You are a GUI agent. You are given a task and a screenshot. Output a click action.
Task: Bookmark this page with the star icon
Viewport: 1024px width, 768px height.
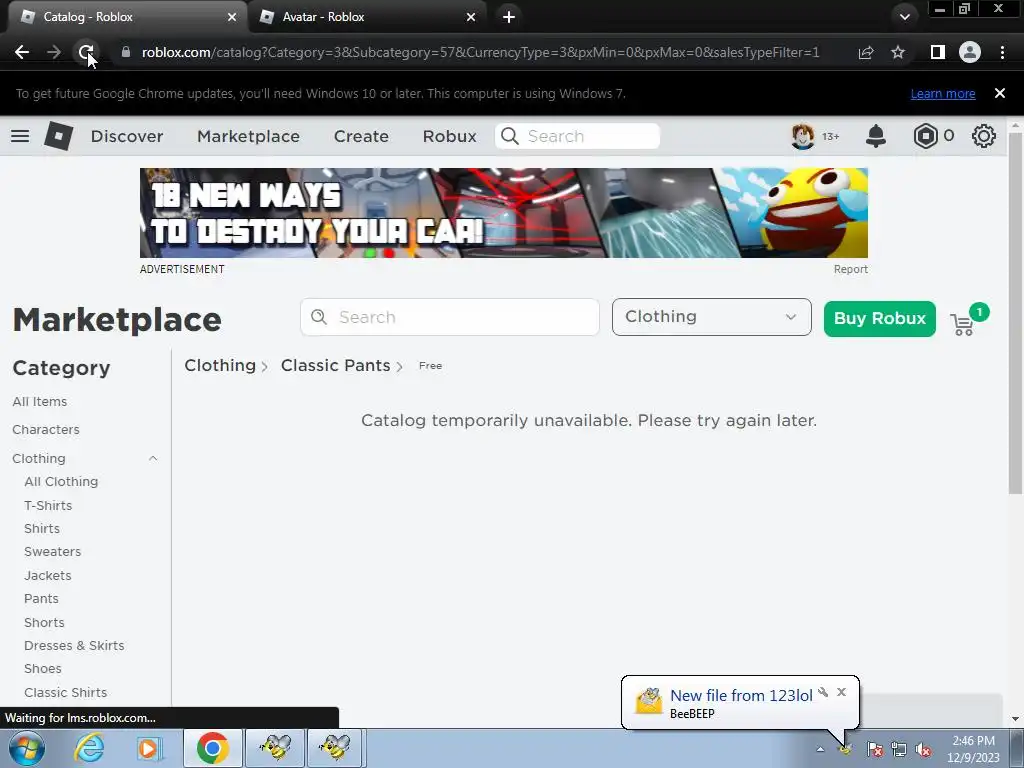[898, 52]
